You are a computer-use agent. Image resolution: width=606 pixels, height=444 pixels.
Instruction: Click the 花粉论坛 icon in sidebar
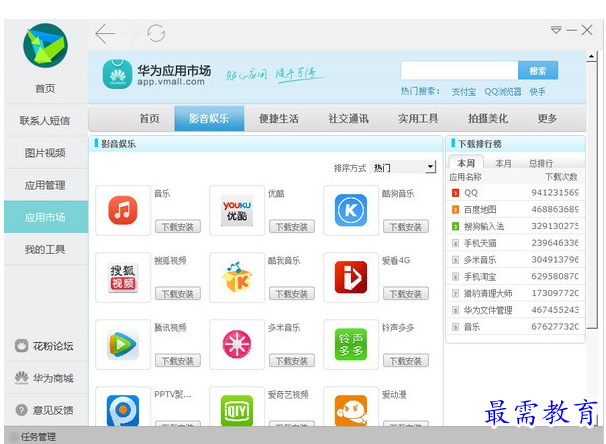pos(22,346)
